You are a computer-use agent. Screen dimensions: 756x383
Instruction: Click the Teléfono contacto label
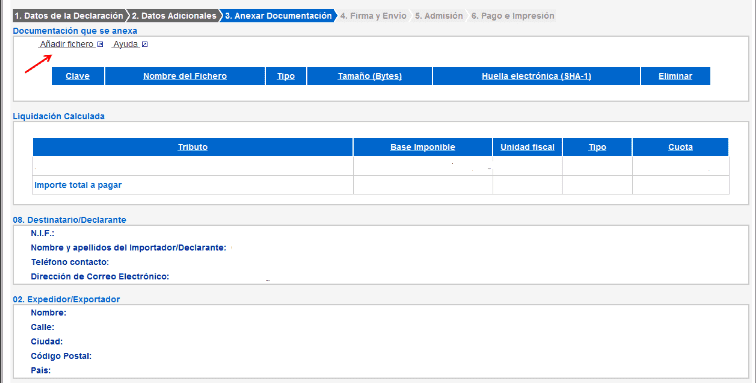click(x=69, y=262)
